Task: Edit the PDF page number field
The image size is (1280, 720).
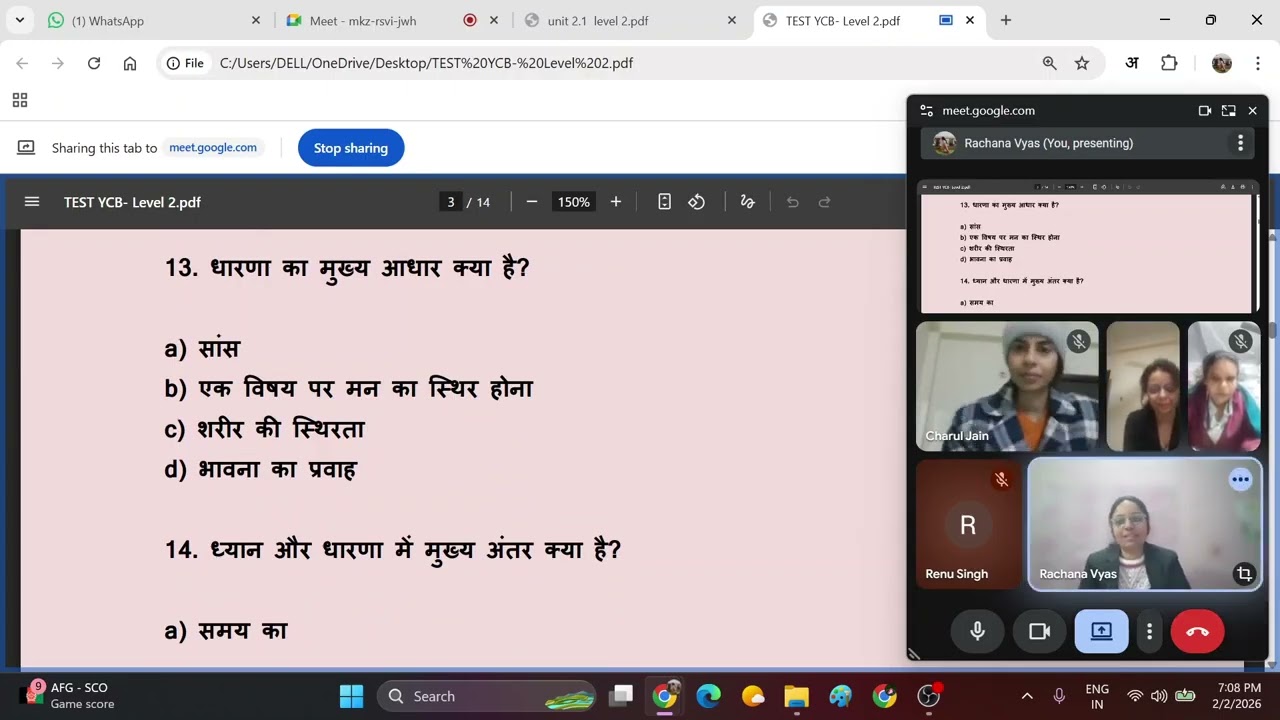Action: pos(450,202)
